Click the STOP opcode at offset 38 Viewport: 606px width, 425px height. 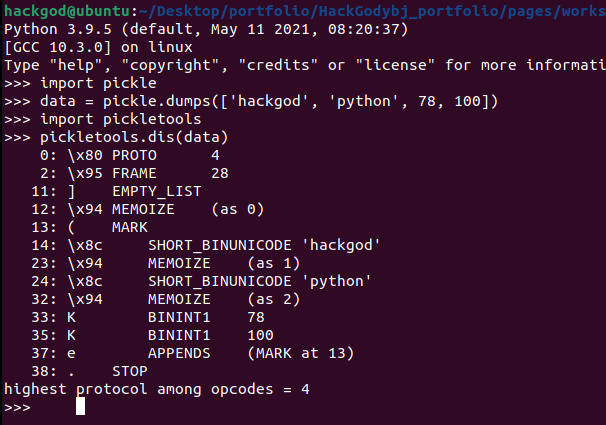(x=130, y=371)
